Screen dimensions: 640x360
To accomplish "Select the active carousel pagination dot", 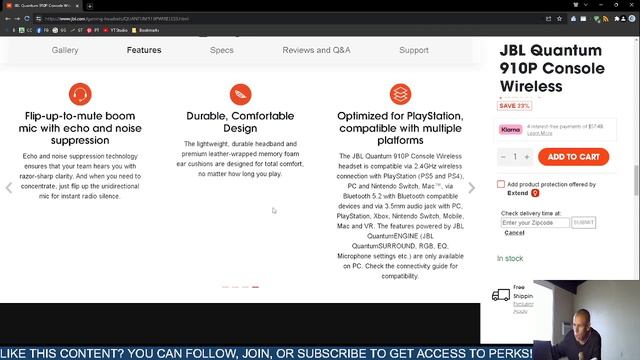I will pyautogui.click(x=256, y=287).
